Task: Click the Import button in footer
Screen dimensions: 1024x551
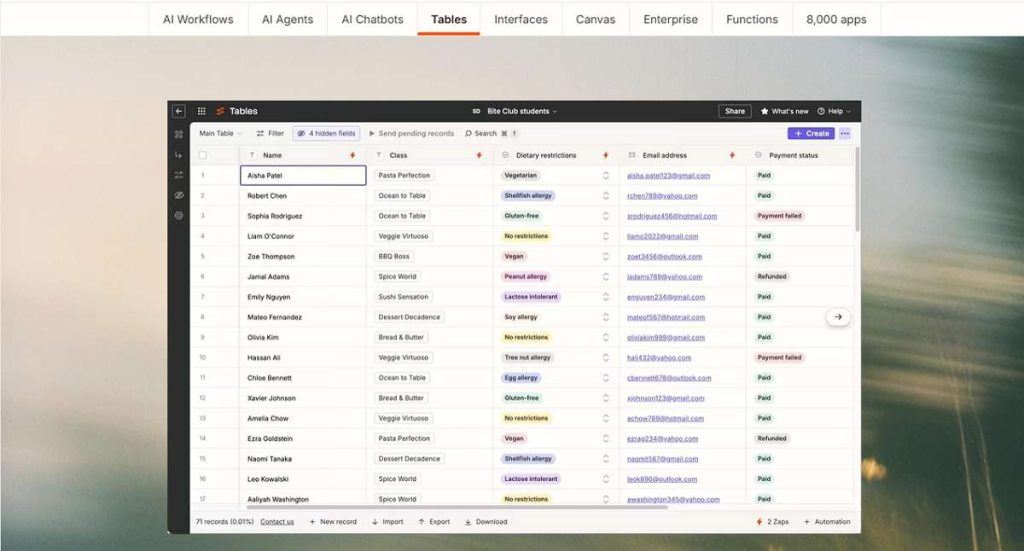Action: (x=387, y=522)
